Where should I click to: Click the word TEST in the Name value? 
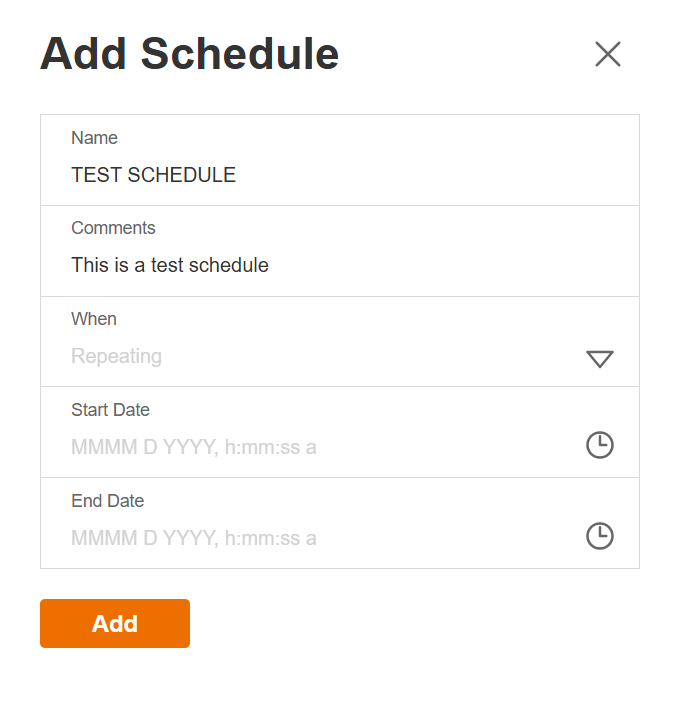[x=96, y=175]
